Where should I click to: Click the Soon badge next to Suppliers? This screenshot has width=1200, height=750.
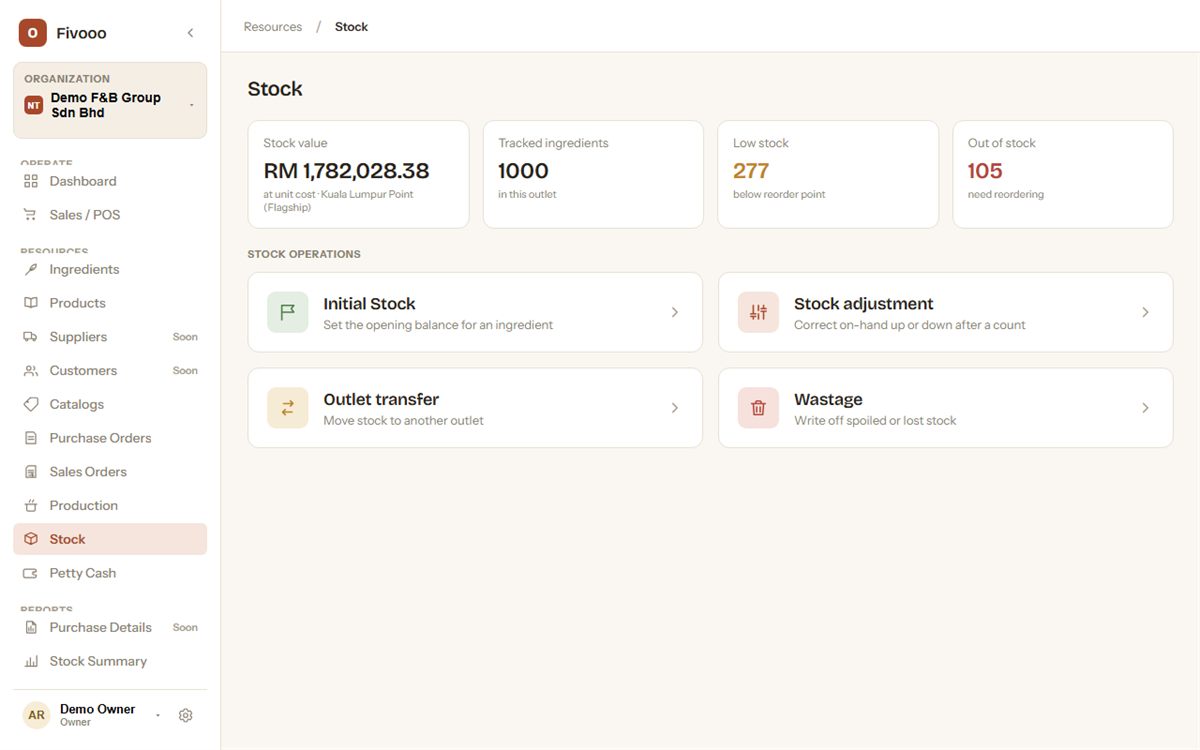(185, 337)
